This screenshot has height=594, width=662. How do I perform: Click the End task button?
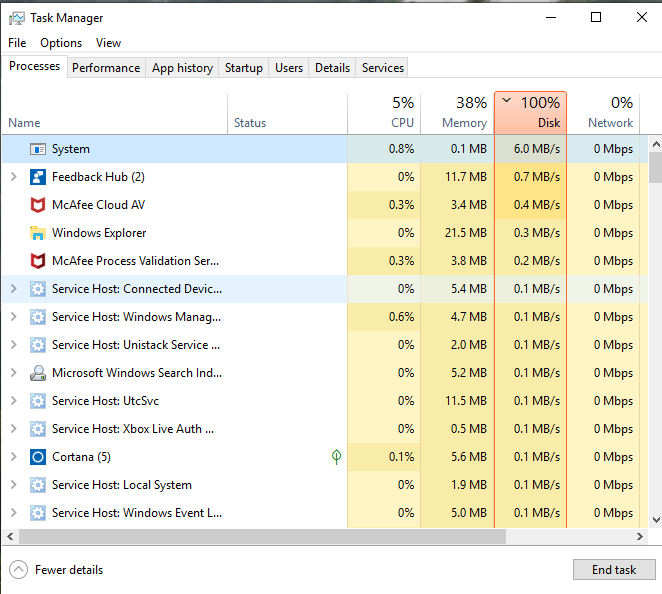[614, 570]
